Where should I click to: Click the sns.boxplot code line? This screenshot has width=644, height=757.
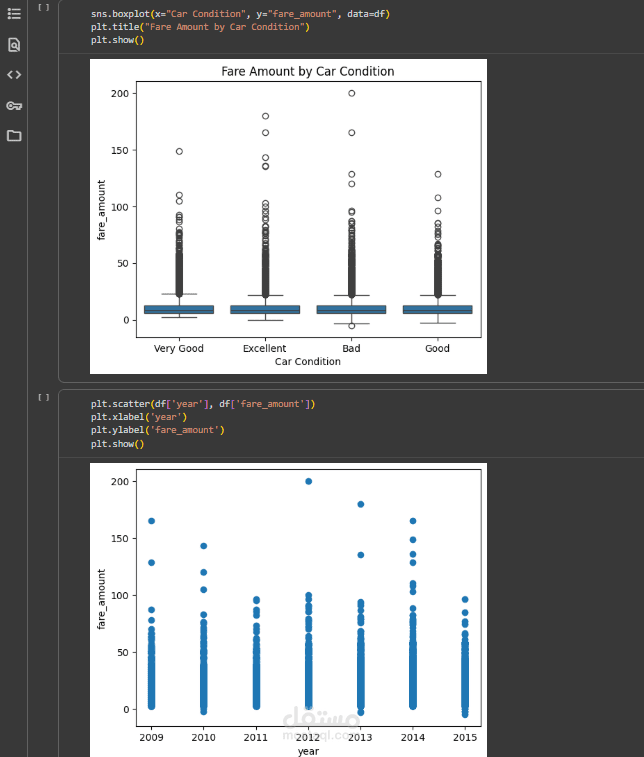tap(240, 14)
